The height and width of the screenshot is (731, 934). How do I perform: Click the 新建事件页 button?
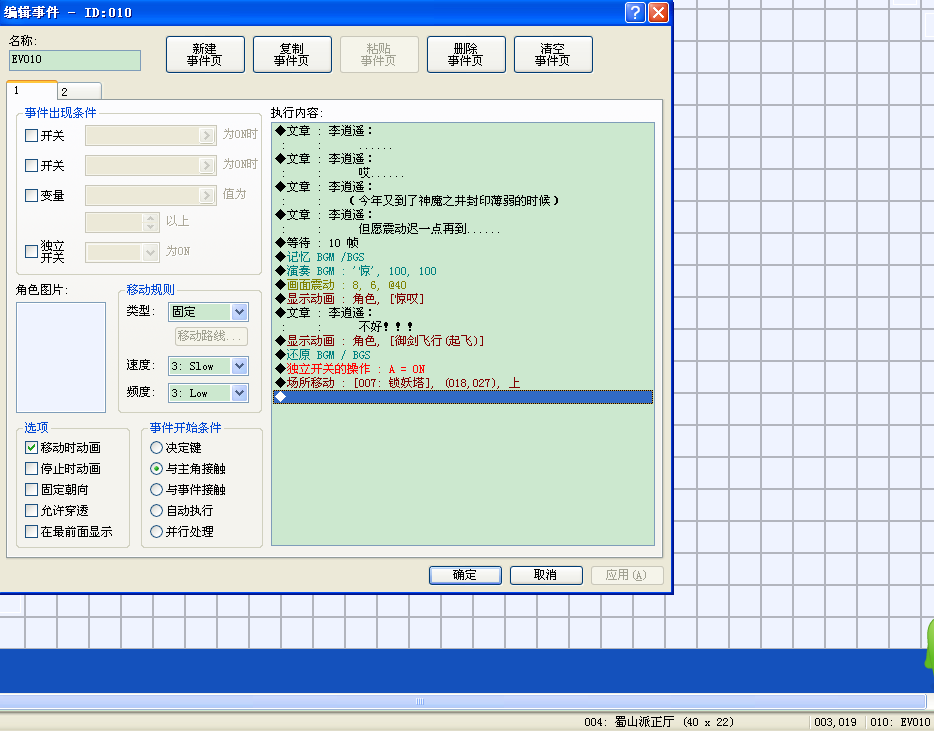(205, 54)
